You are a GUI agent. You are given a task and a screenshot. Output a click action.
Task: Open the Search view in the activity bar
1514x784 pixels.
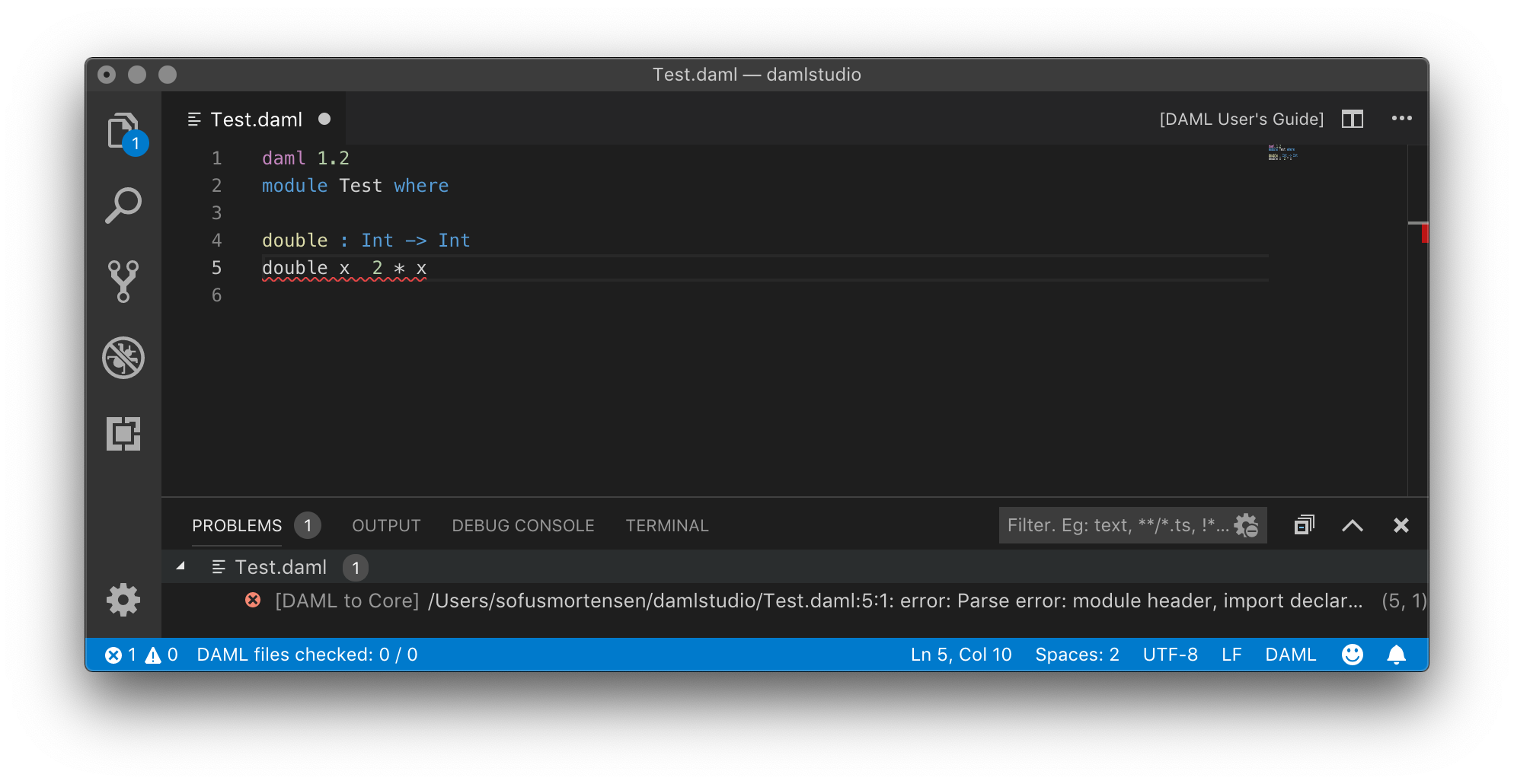pyautogui.click(x=123, y=206)
